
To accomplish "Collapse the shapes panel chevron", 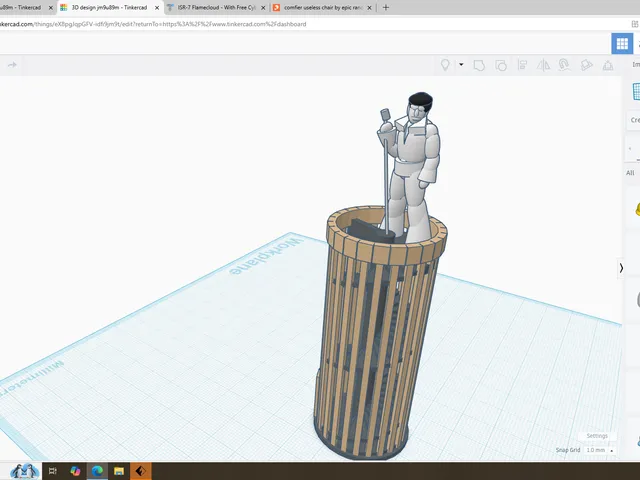I will click(621, 268).
